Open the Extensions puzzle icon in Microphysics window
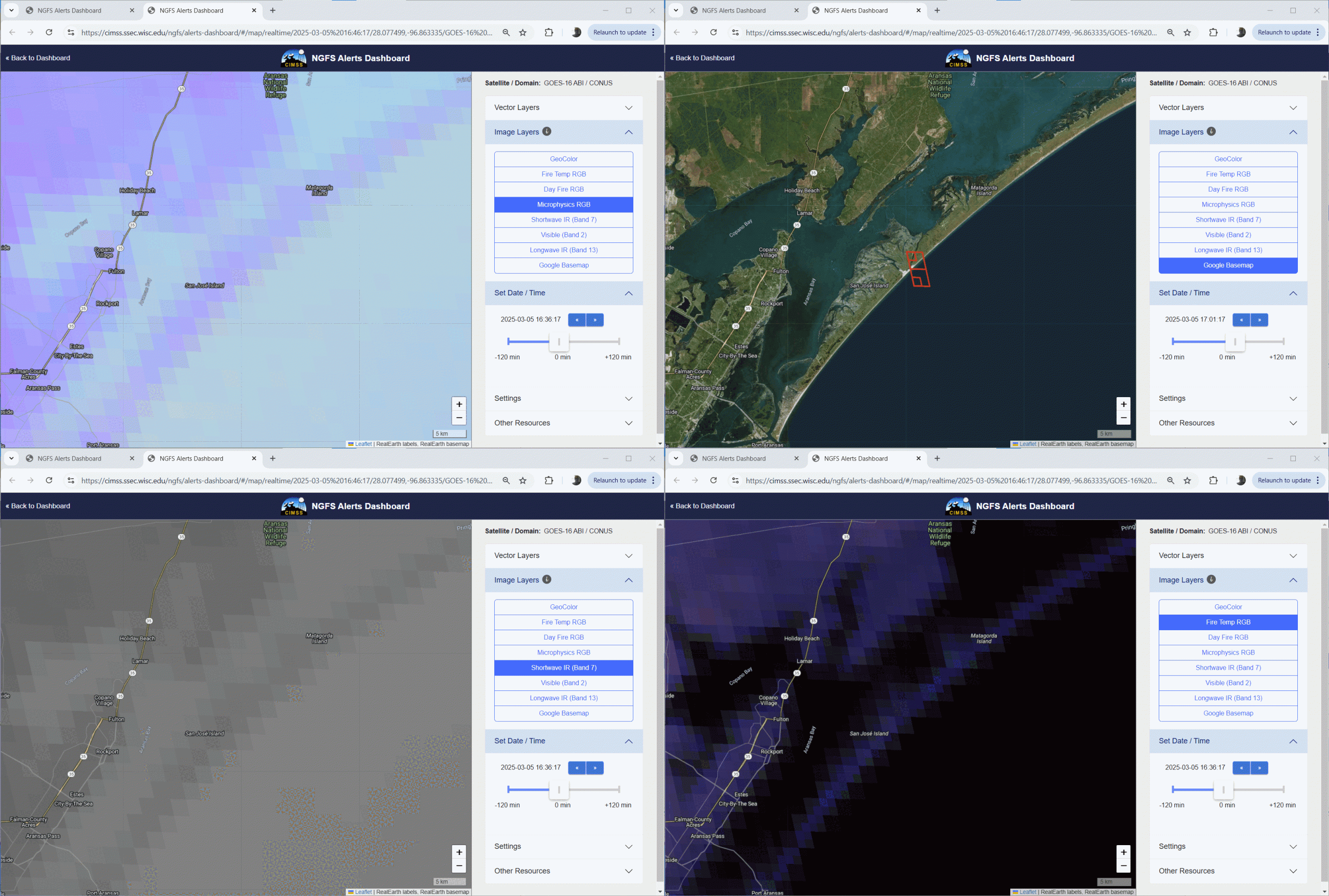Image resolution: width=1329 pixels, height=896 pixels. [549, 33]
